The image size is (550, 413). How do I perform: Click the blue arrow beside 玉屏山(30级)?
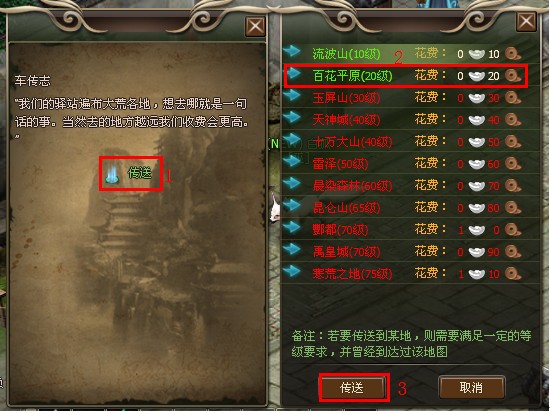(292, 95)
